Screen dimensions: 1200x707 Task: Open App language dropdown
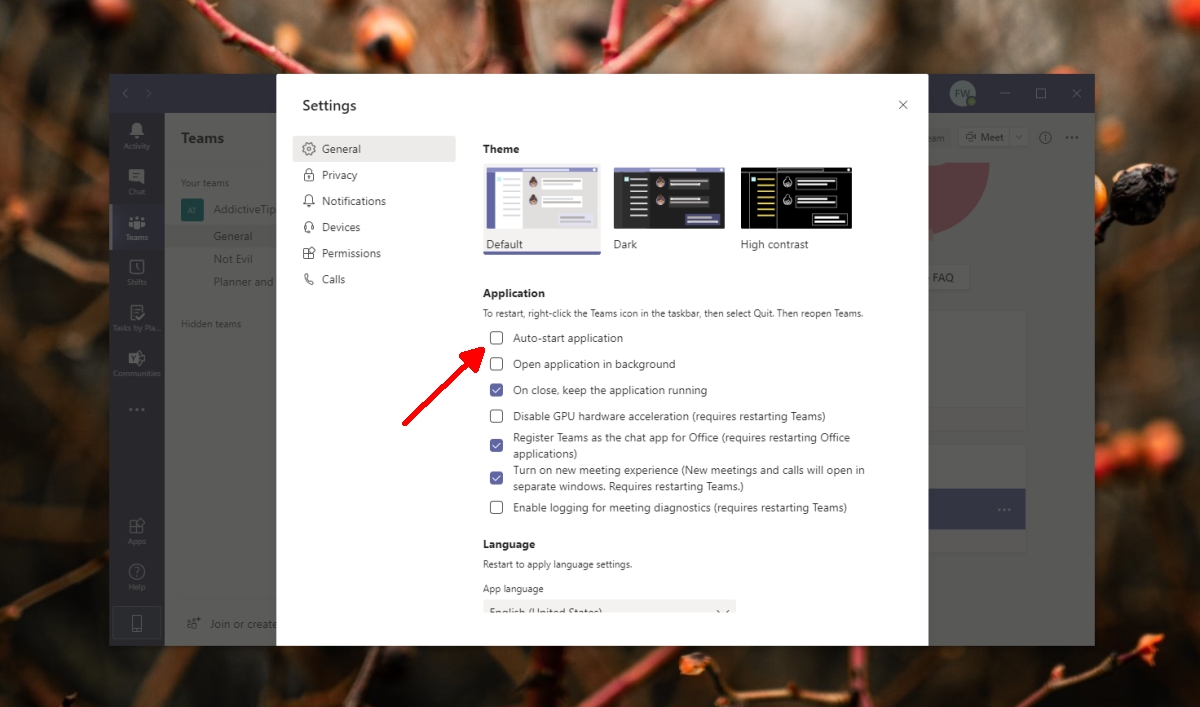point(609,607)
